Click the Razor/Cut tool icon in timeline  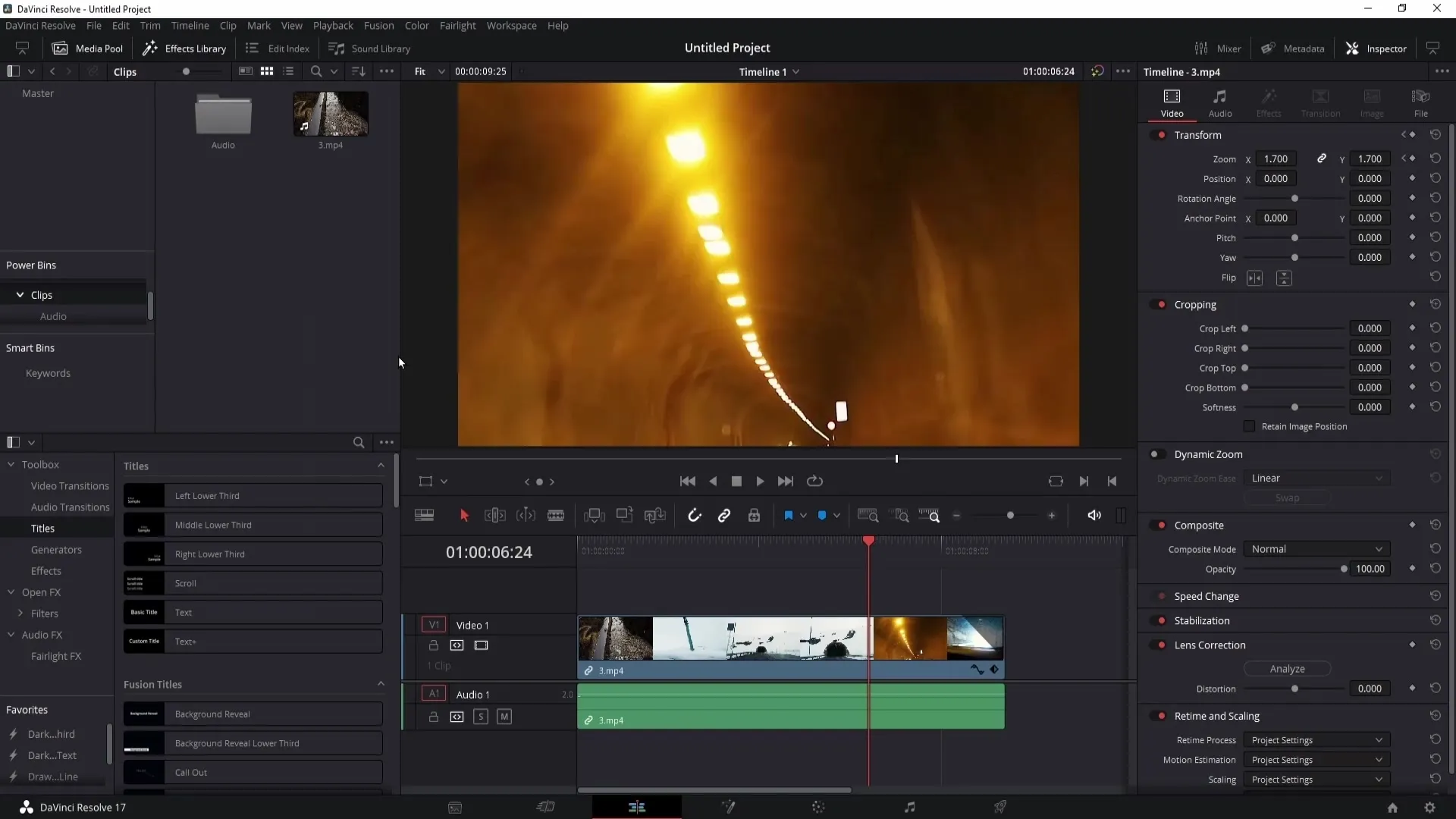pyautogui.click(x=556, y=516)
